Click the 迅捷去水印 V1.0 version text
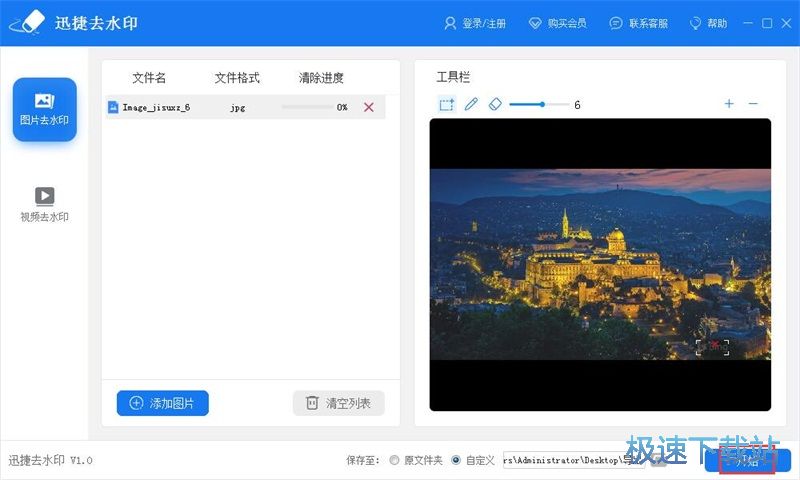800x480 pixels. click(50, 460)
